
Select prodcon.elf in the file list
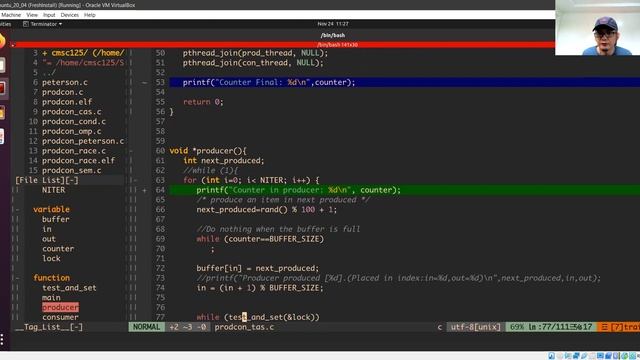67,102
